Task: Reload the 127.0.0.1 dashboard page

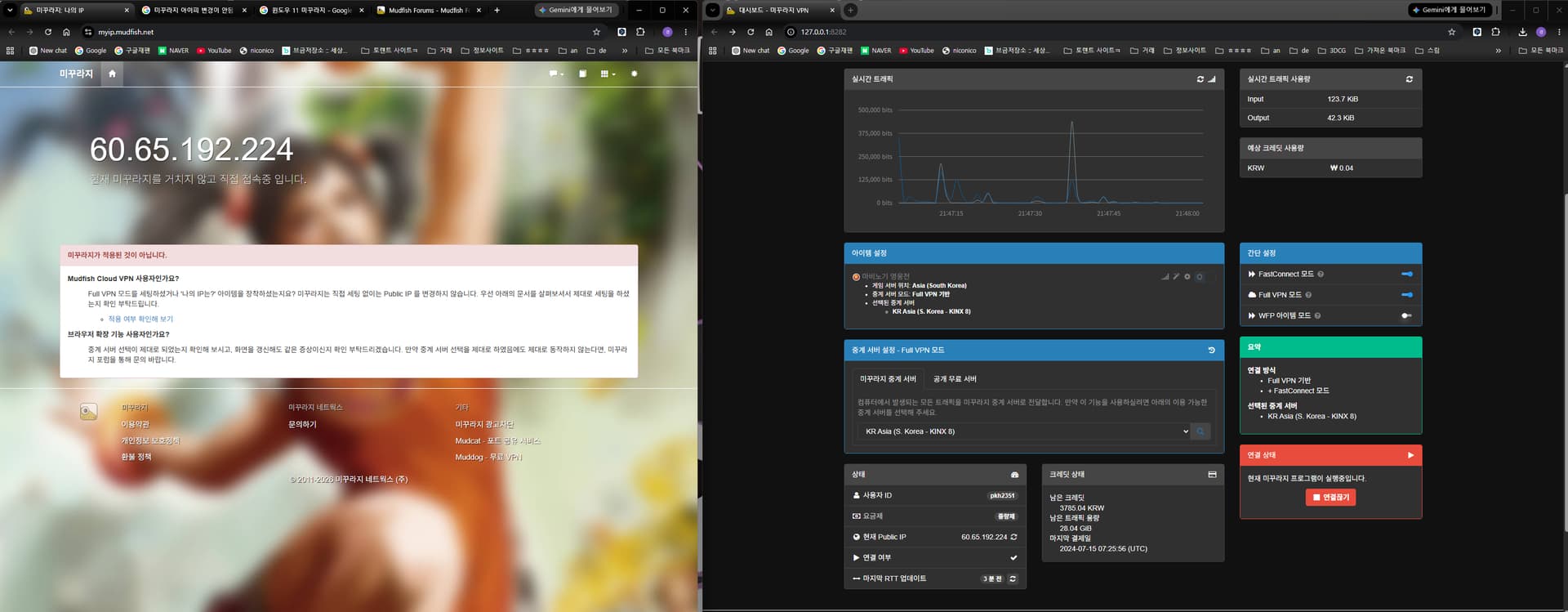Action: 751,32
